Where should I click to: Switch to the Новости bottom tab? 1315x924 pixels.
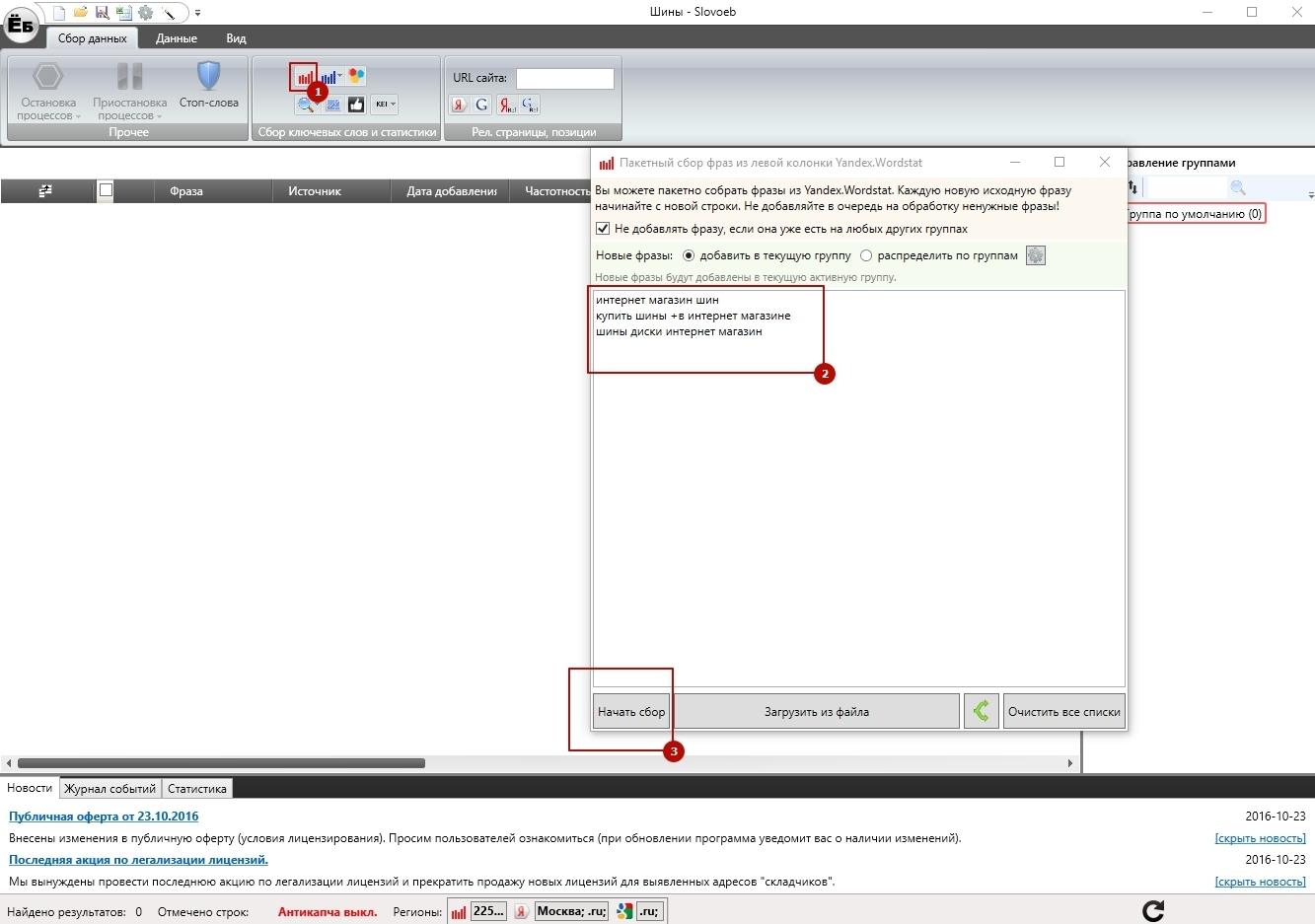point(30,788)
